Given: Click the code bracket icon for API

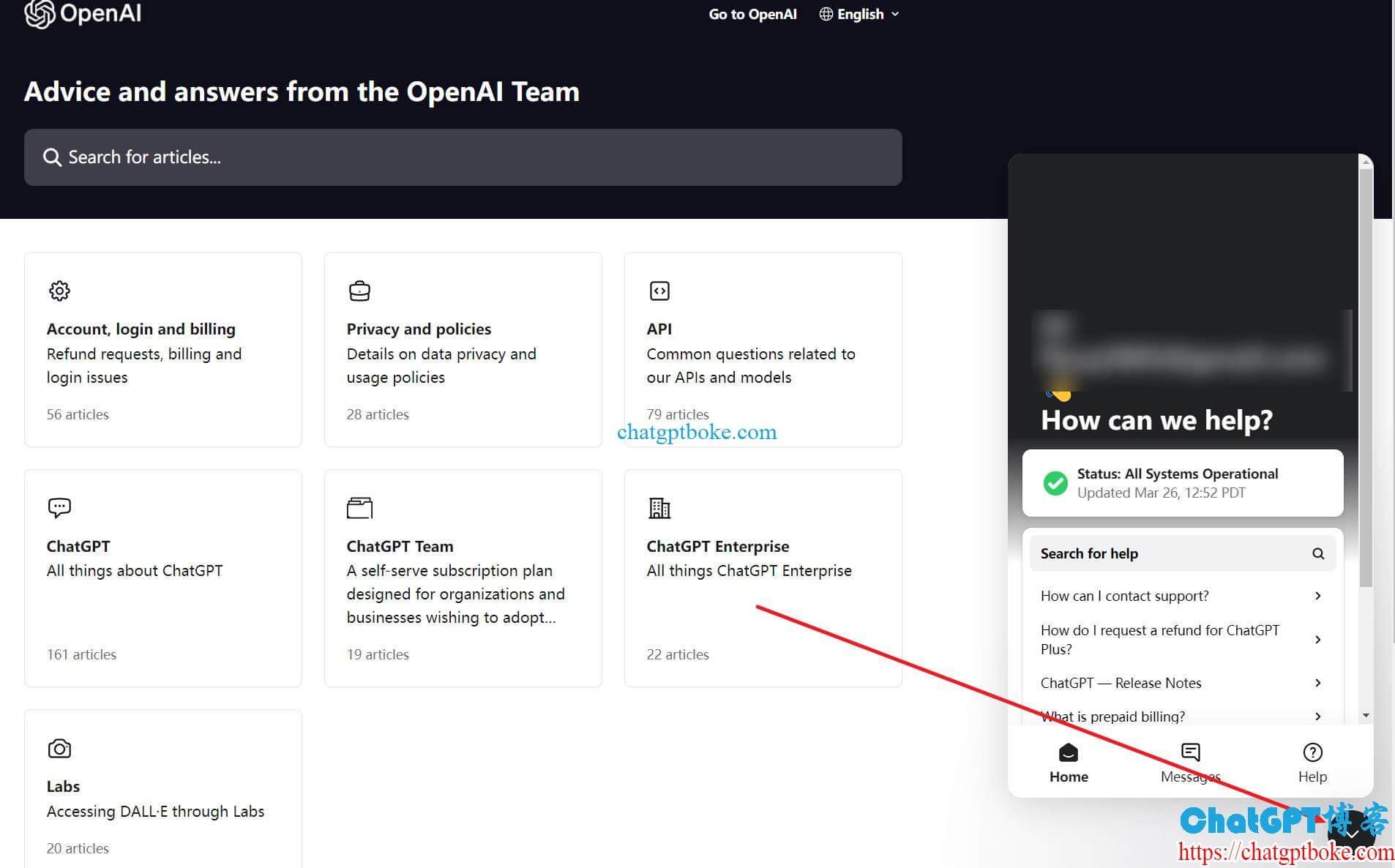Looking at the screenshot, I should 659,291.
